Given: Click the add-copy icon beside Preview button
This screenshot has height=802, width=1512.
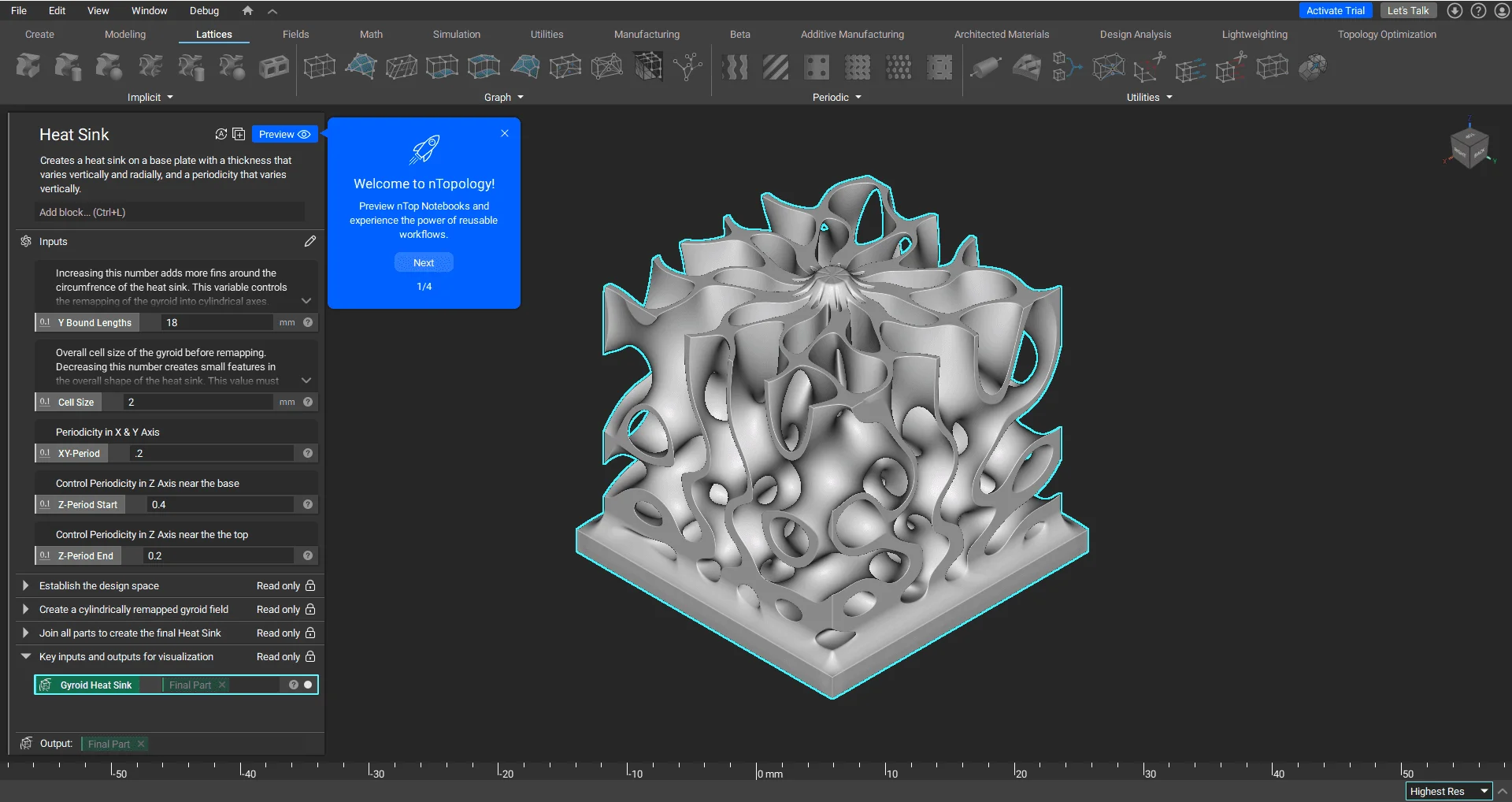Looking at the screenshot, I should [x=239, y=134].
